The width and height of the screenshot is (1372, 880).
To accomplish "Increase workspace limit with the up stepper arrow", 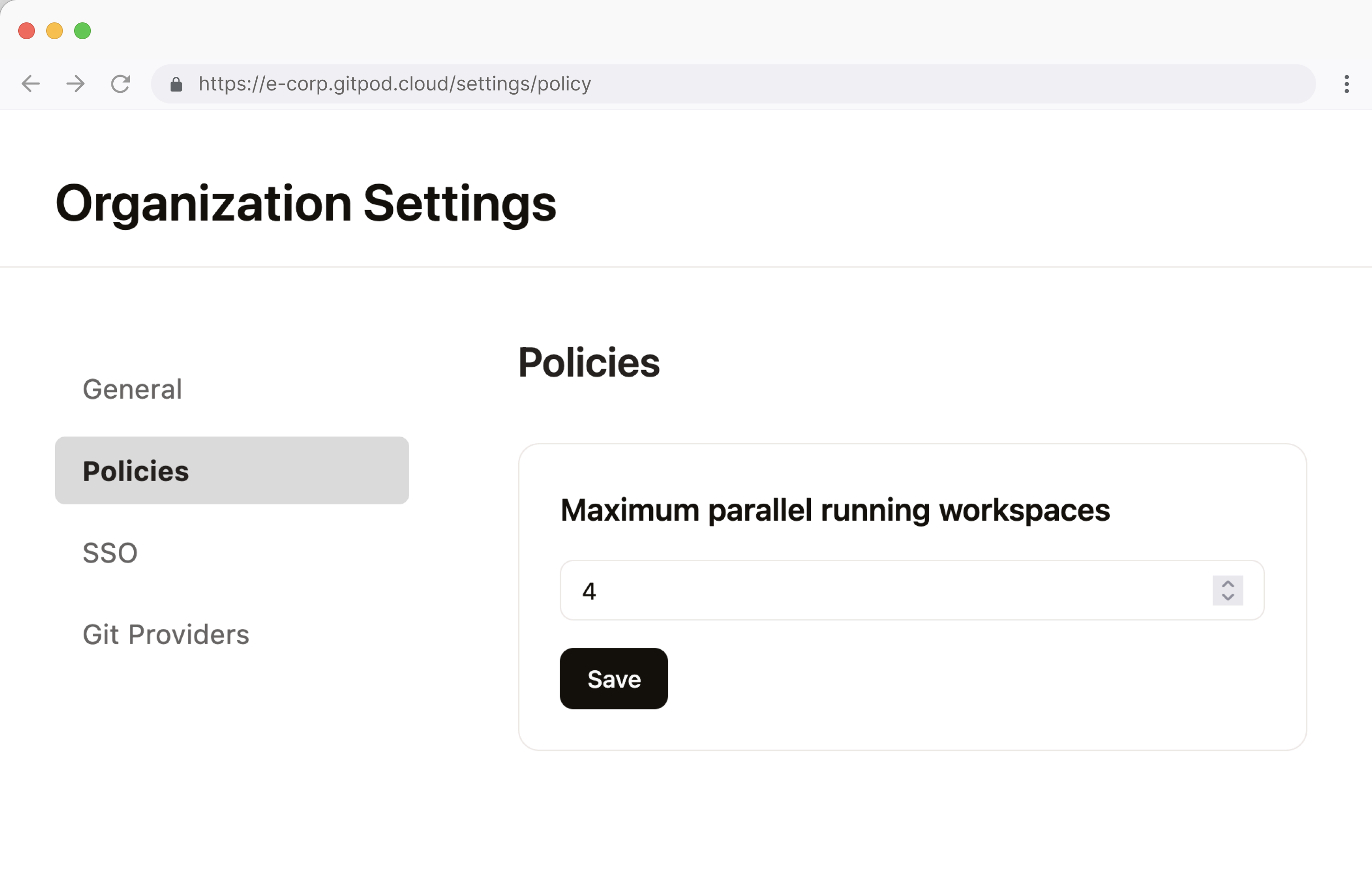I will [1228, 584].
